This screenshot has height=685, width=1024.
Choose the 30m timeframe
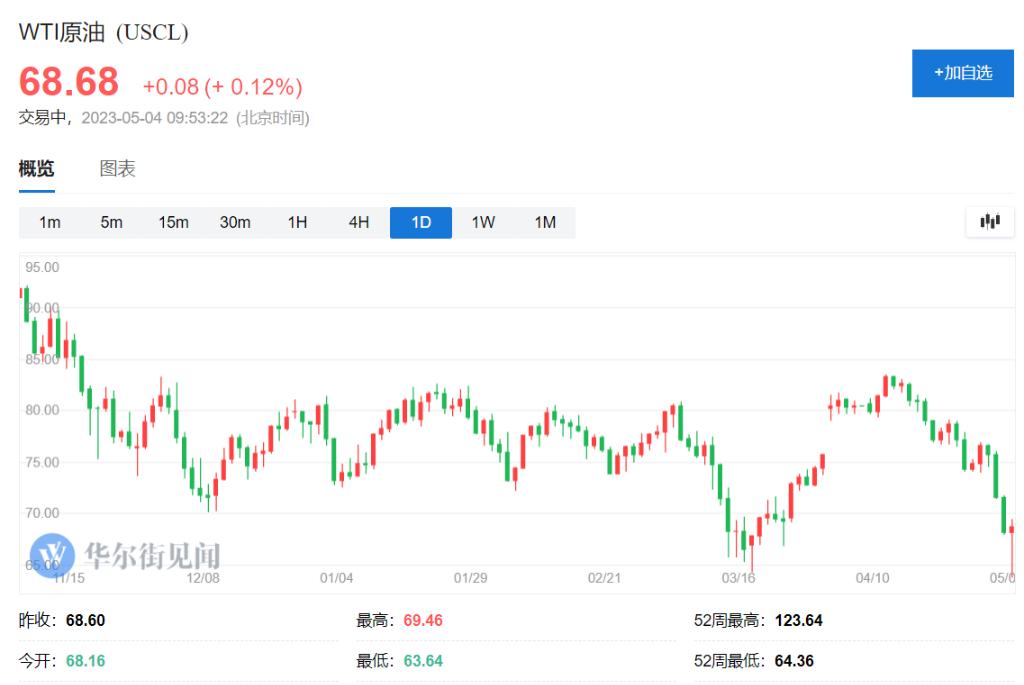click(235, 222)
